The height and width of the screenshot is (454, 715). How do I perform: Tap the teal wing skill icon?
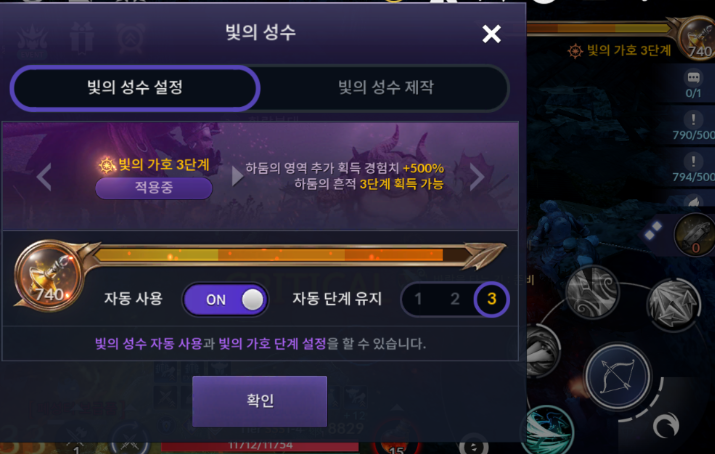549,430
